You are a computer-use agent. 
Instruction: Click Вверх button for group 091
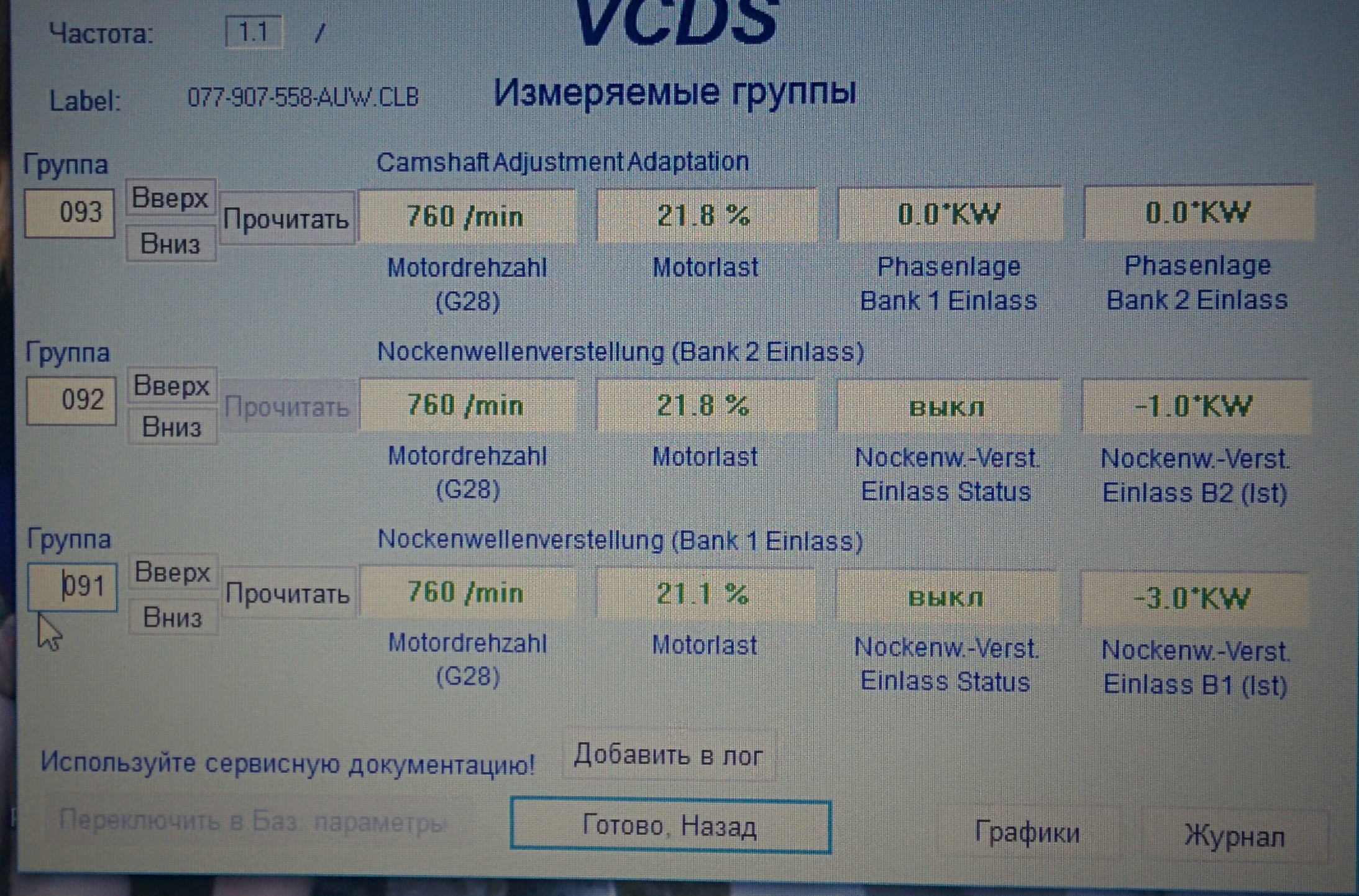(x=173, y=572)
